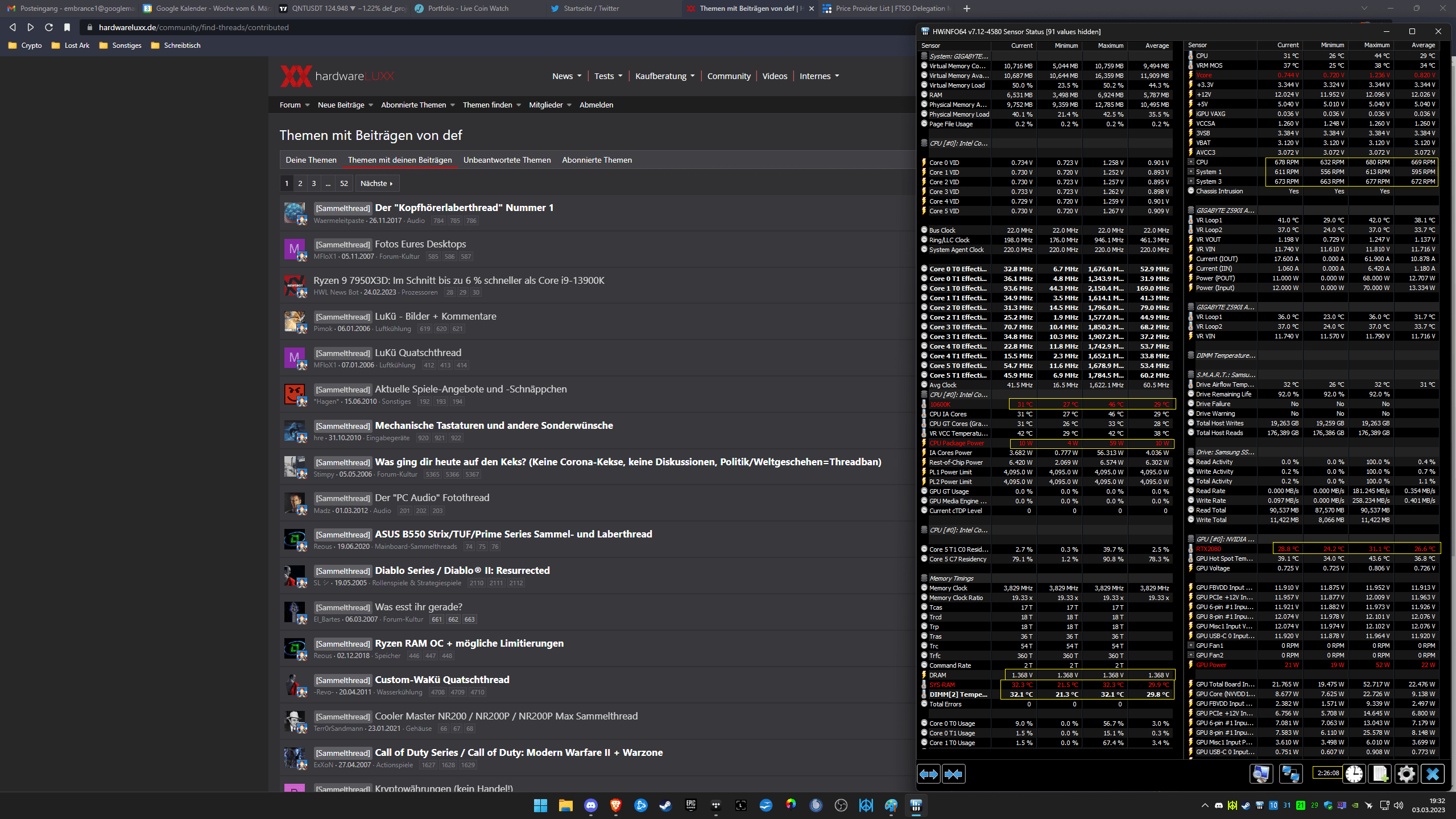Screen dimensions: 1456x819
Task: Click blue X close sensors button in HWiNFO
Action: point(1433,774)
